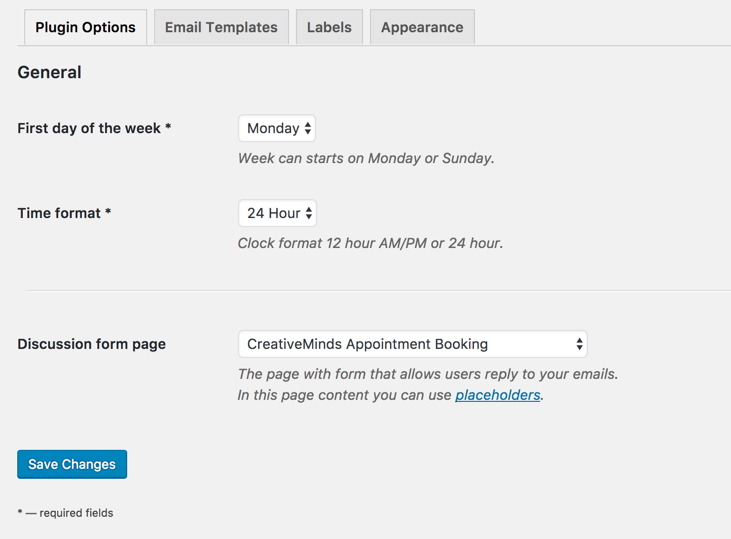Expand the 24 Hour time format dropdown
The image size is (731, 539).
[277, 213]
